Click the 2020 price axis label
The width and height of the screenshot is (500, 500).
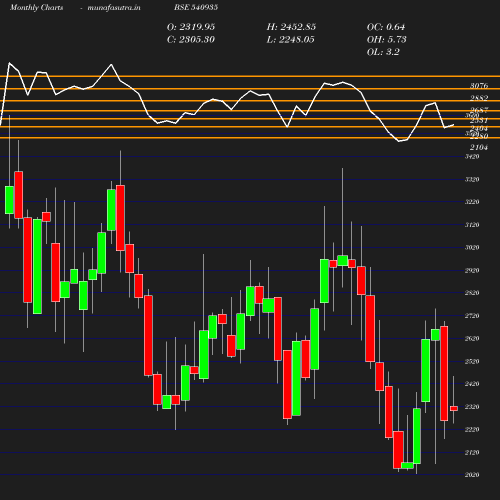[472, 475]
